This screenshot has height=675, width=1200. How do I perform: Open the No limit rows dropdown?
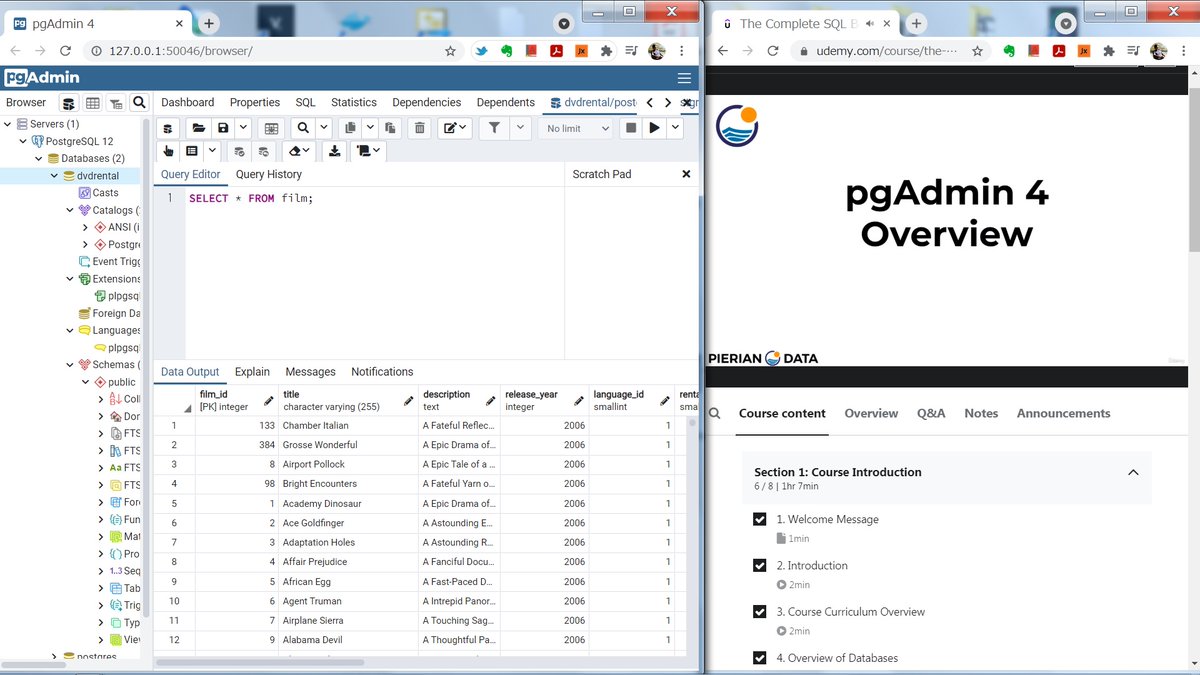click(x=577, y=128)
